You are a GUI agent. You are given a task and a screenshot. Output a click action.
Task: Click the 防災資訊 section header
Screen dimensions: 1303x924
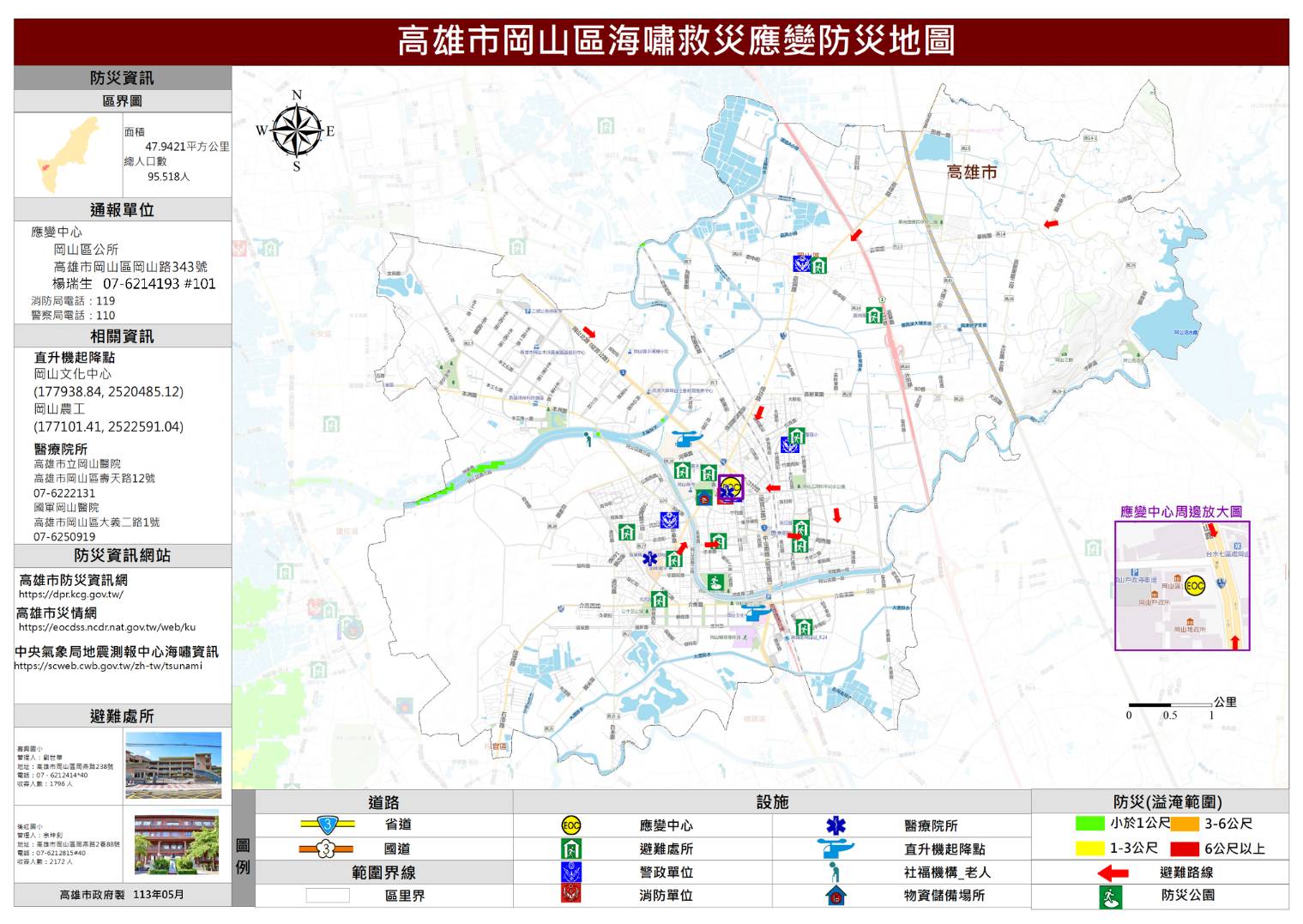click(x=122, y=78)
